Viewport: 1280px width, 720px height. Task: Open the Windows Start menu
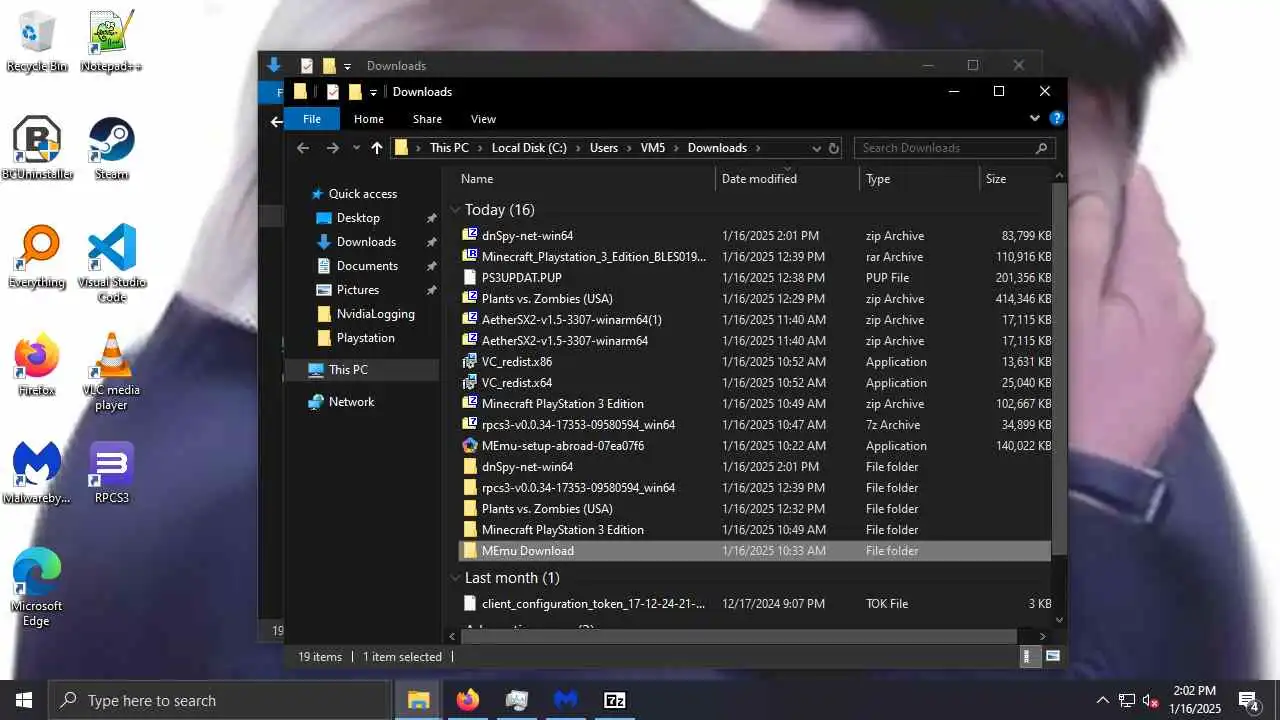point(24,700)
